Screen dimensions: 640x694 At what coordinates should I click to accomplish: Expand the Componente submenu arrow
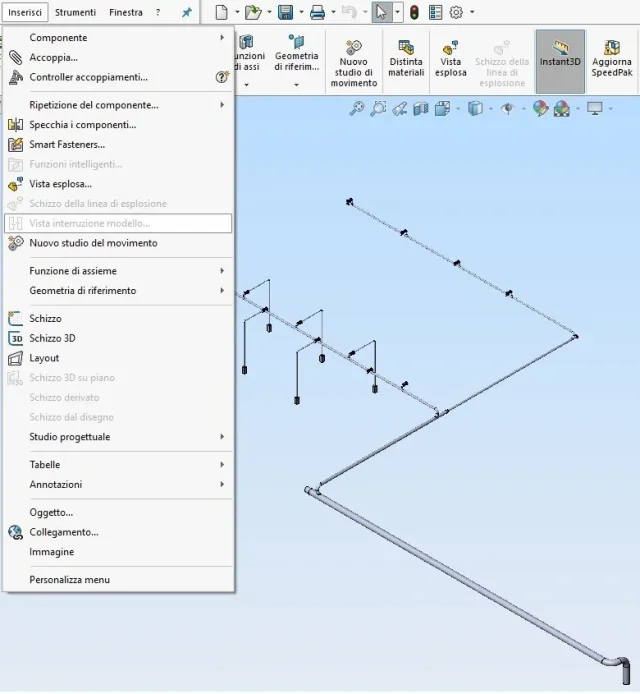coord(222,38)
